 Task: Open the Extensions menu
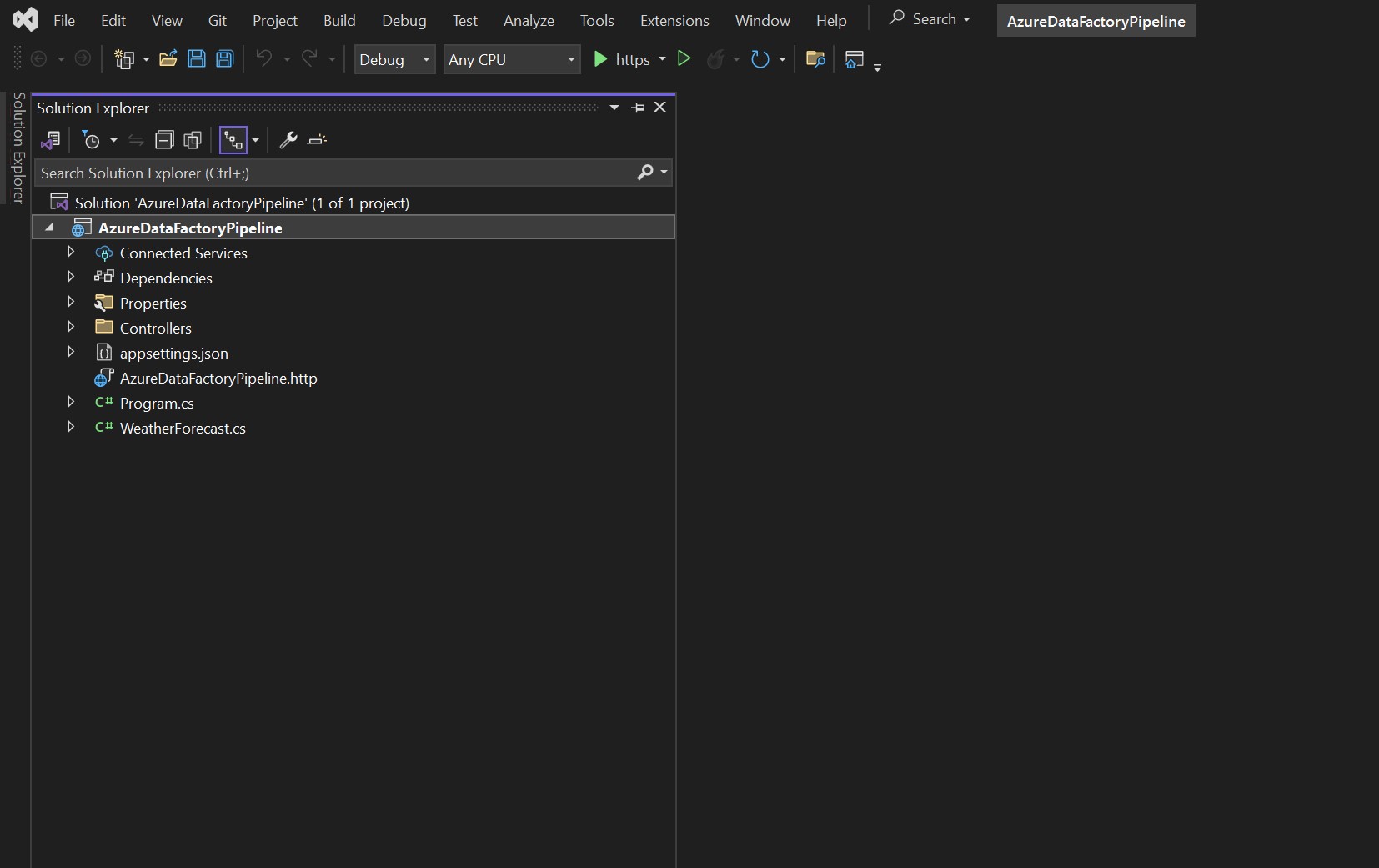[674, 21]
